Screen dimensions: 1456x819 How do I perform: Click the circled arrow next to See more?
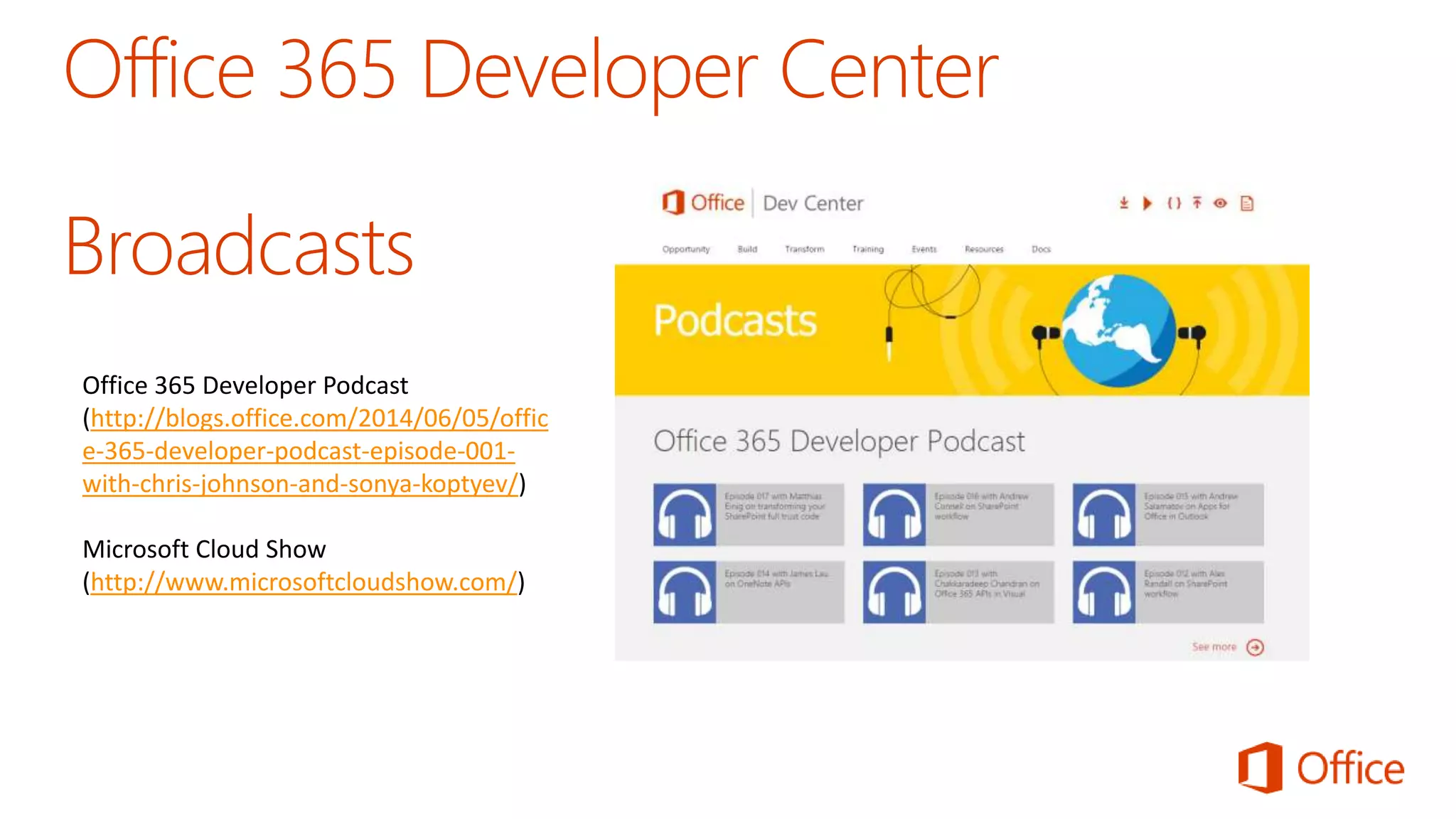pos(1256,647)
